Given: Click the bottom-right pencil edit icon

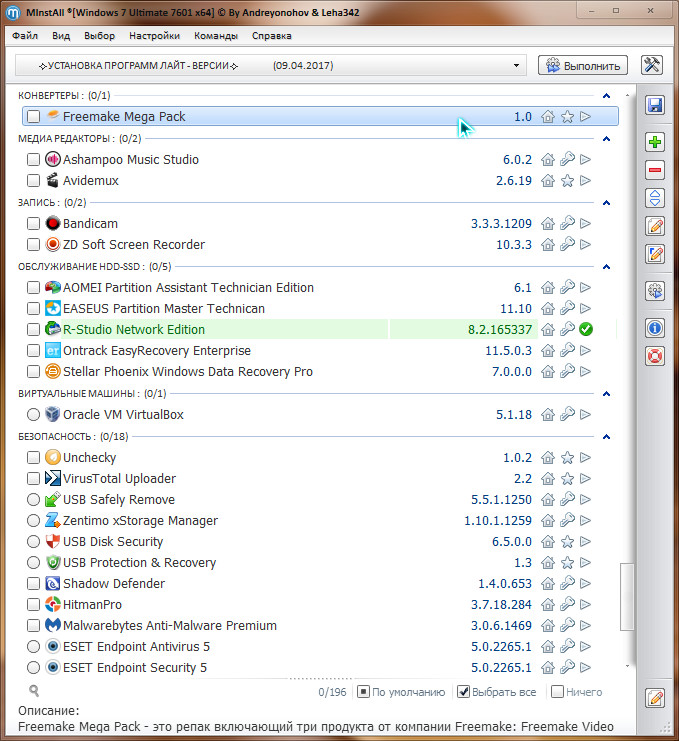Looking at the screenshot, I should pos(655,698).
